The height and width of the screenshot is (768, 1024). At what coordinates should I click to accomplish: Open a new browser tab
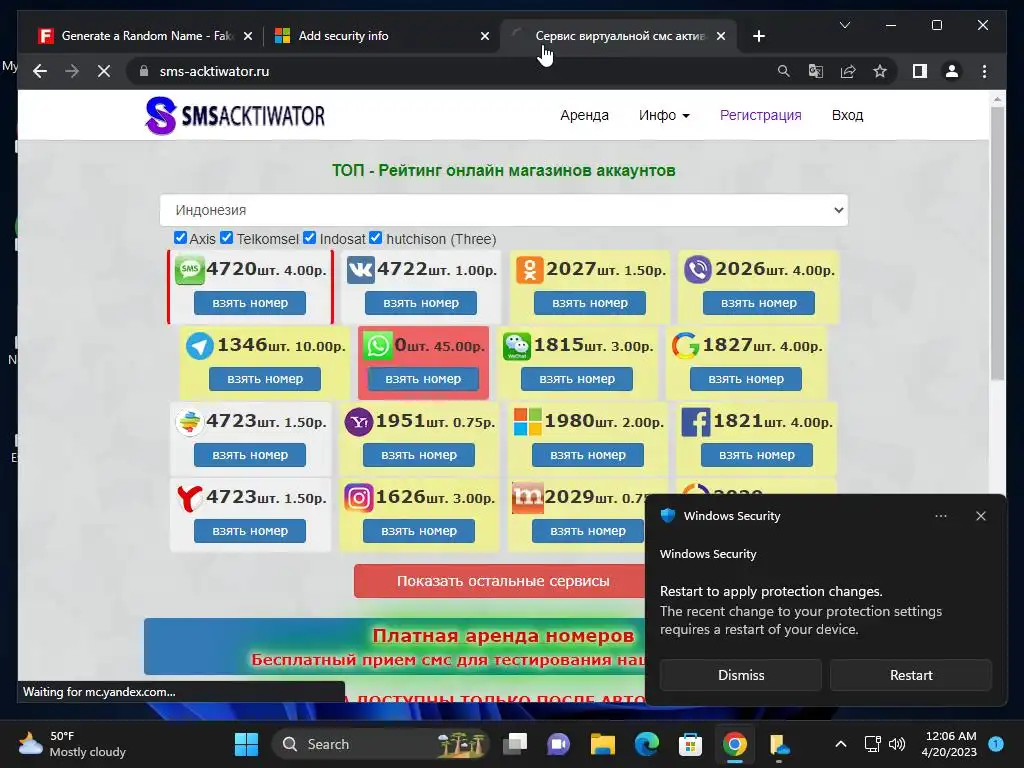[758, 37]
